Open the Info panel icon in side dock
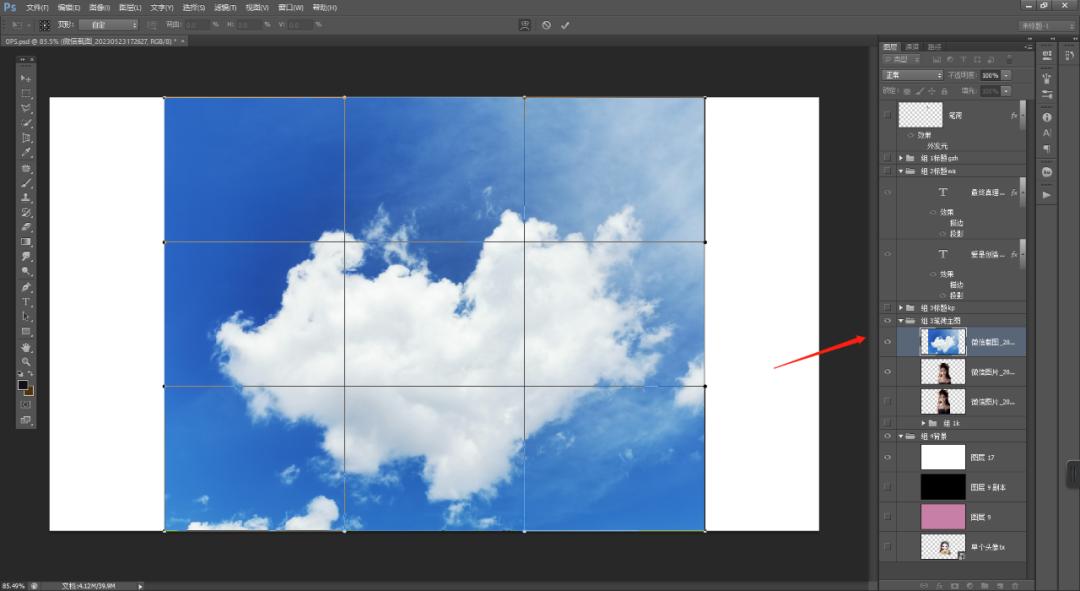The height and width of the screenshot is (591, 1080). click(x=1047, y=117)
